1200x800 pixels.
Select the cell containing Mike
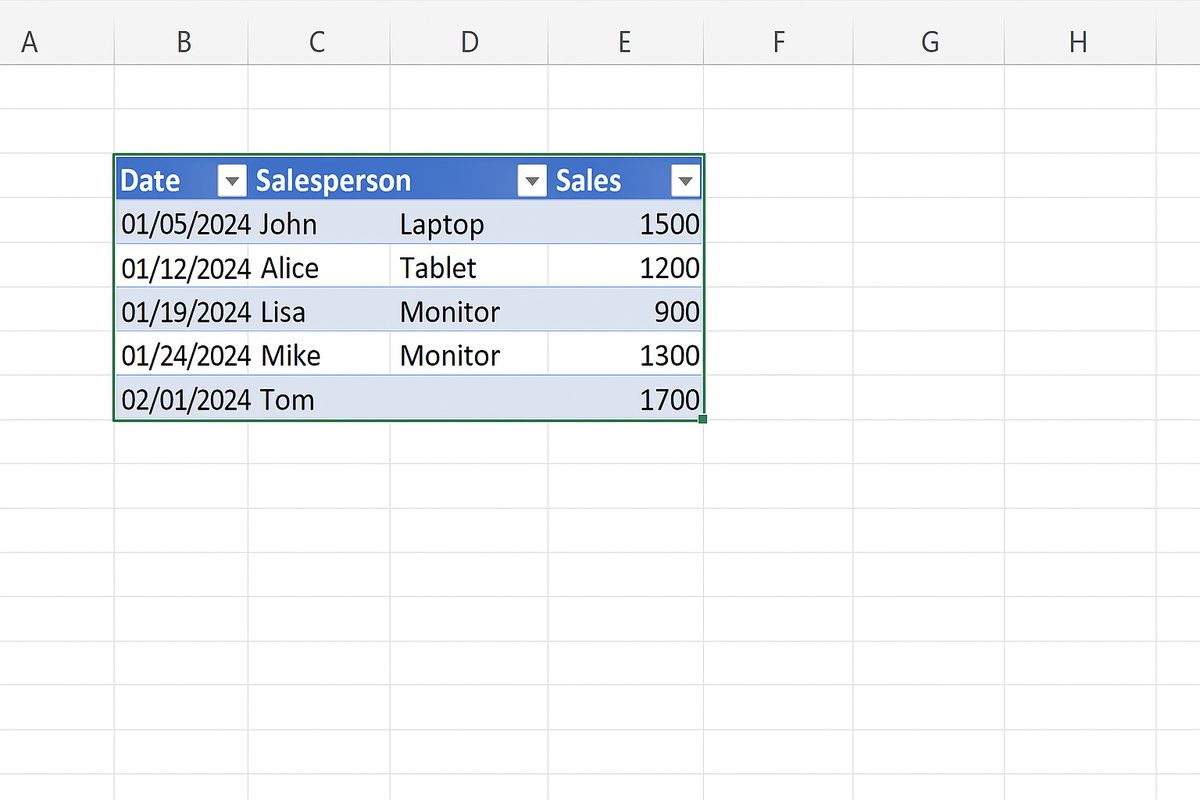319,355
